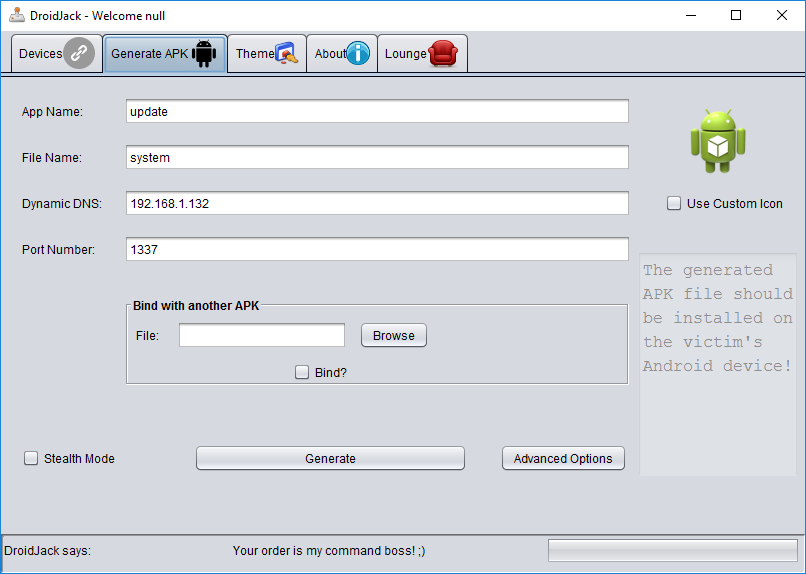
Task: Open Advanced Options
Action: (563, 458)
